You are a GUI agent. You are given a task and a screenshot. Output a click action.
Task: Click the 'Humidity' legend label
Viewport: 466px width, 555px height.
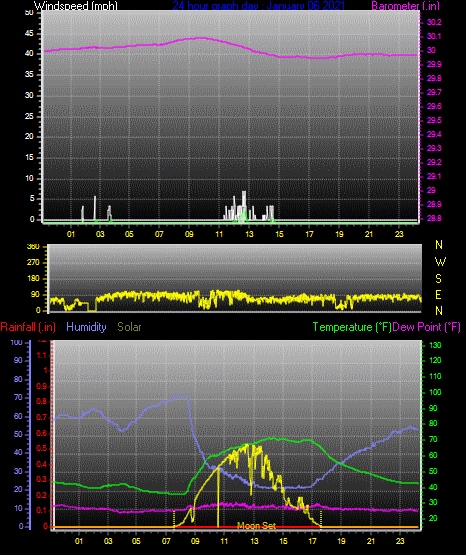[86, 327]
